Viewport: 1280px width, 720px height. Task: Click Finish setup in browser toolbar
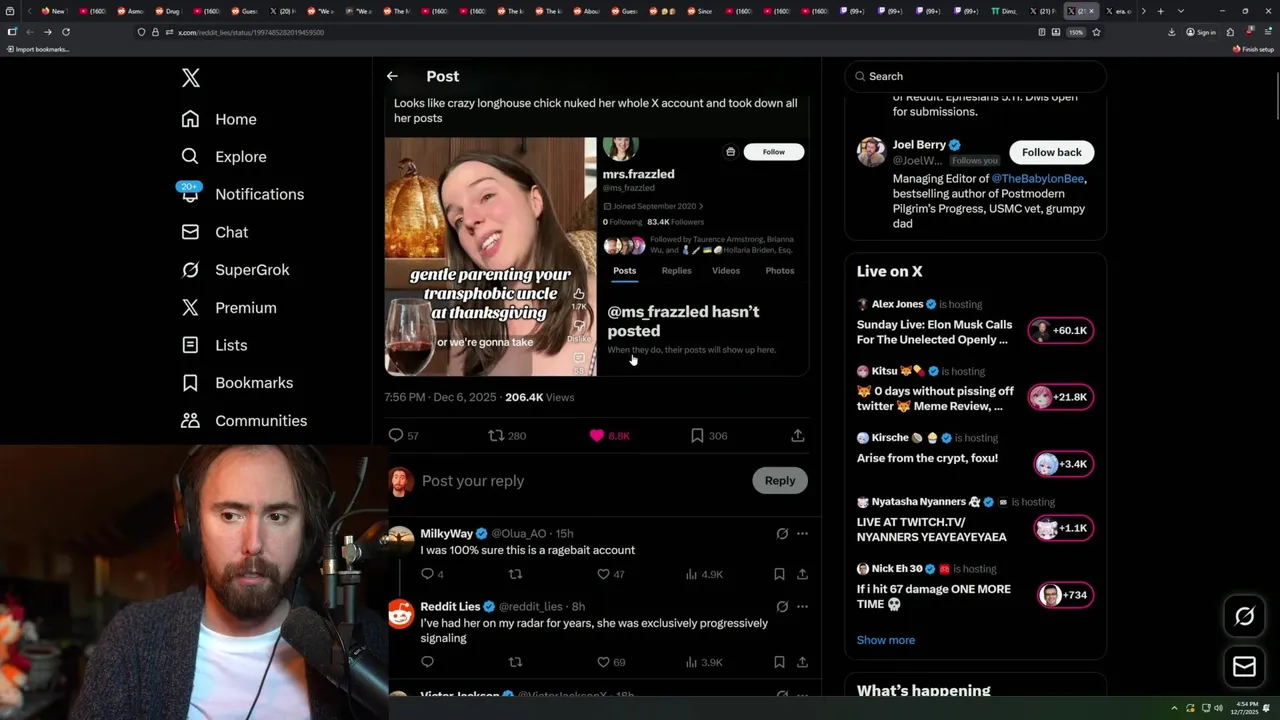(1254, 49)
